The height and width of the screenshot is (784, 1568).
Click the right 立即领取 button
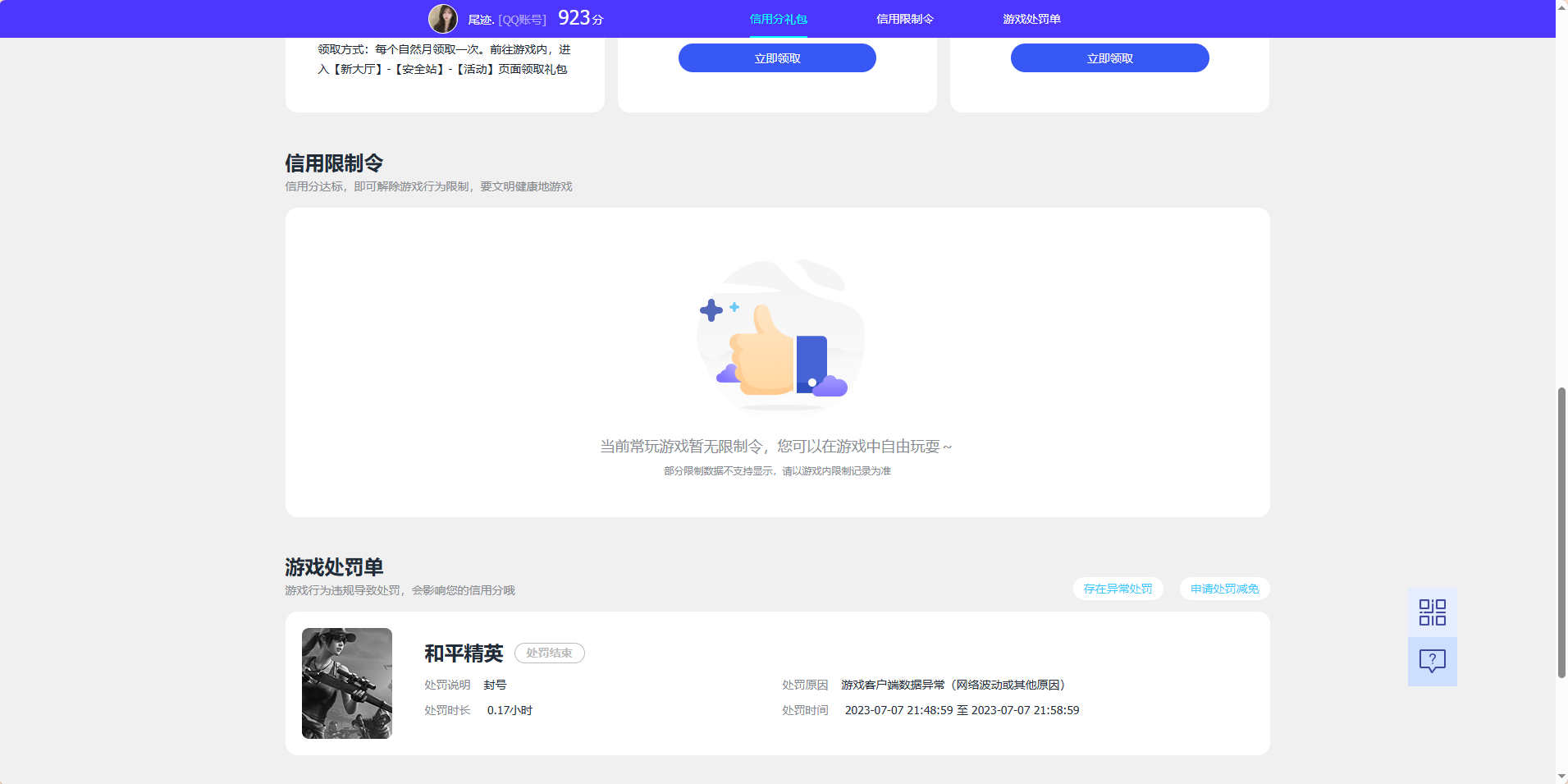(x=1109, y=58)
